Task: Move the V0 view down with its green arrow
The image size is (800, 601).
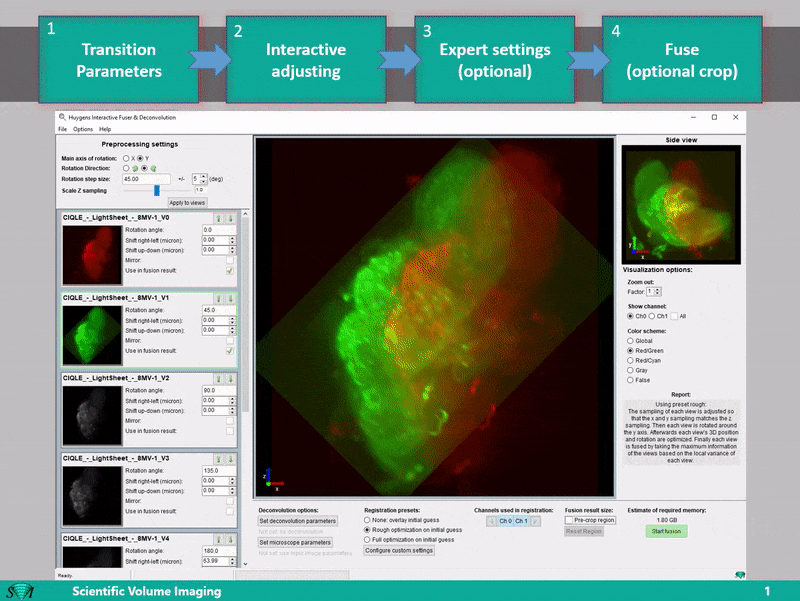Action: point(231,219)
